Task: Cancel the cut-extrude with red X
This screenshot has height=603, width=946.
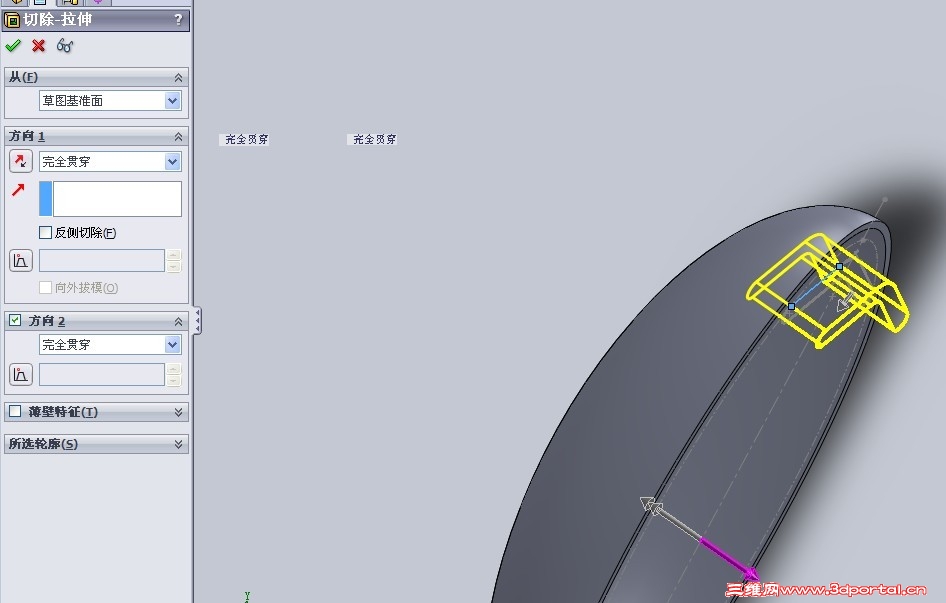Action: tap(39, 45)
